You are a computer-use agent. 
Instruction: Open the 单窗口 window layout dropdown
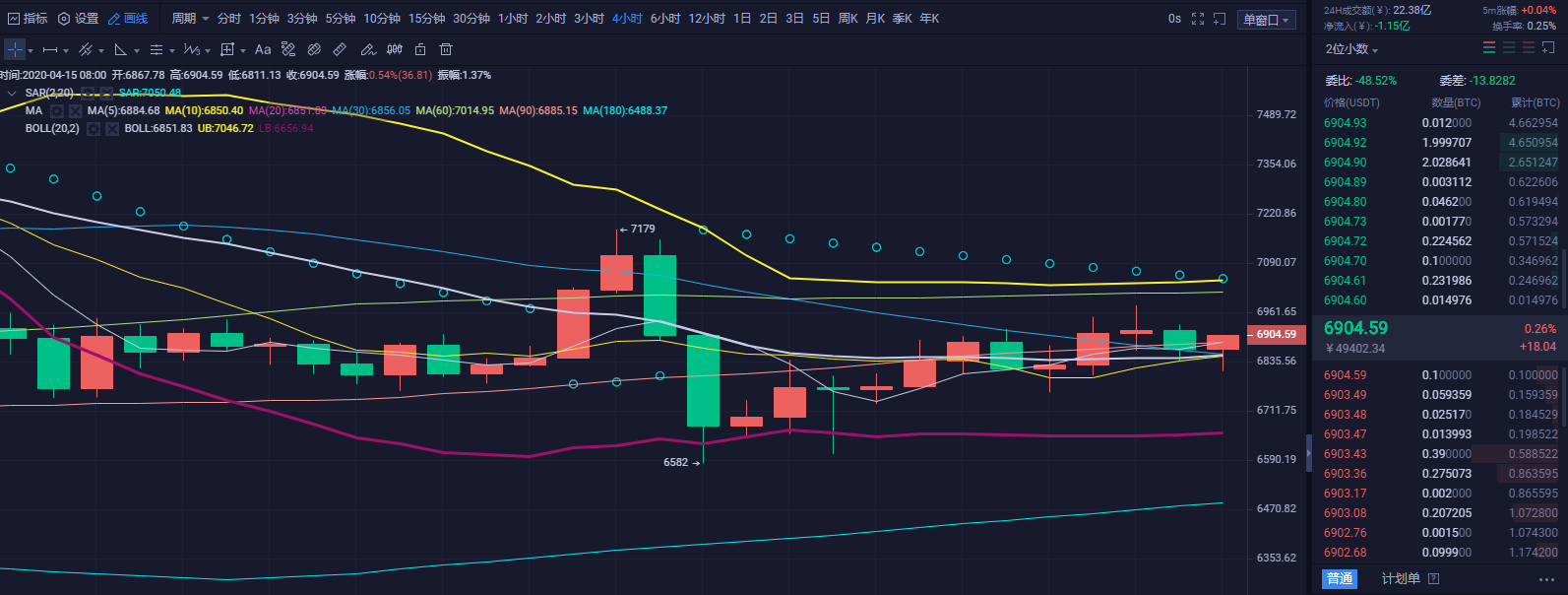(x=1266, y=20)
